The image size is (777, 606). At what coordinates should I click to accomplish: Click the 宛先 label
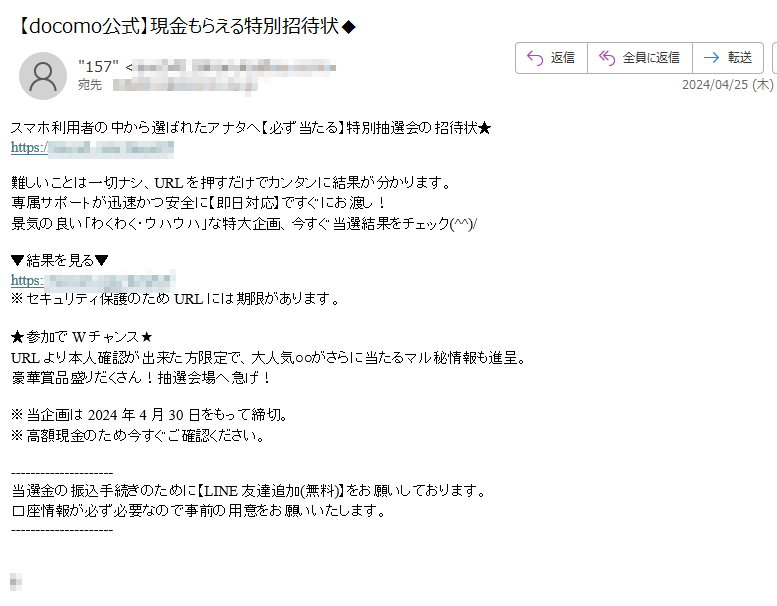pos(90,85)
